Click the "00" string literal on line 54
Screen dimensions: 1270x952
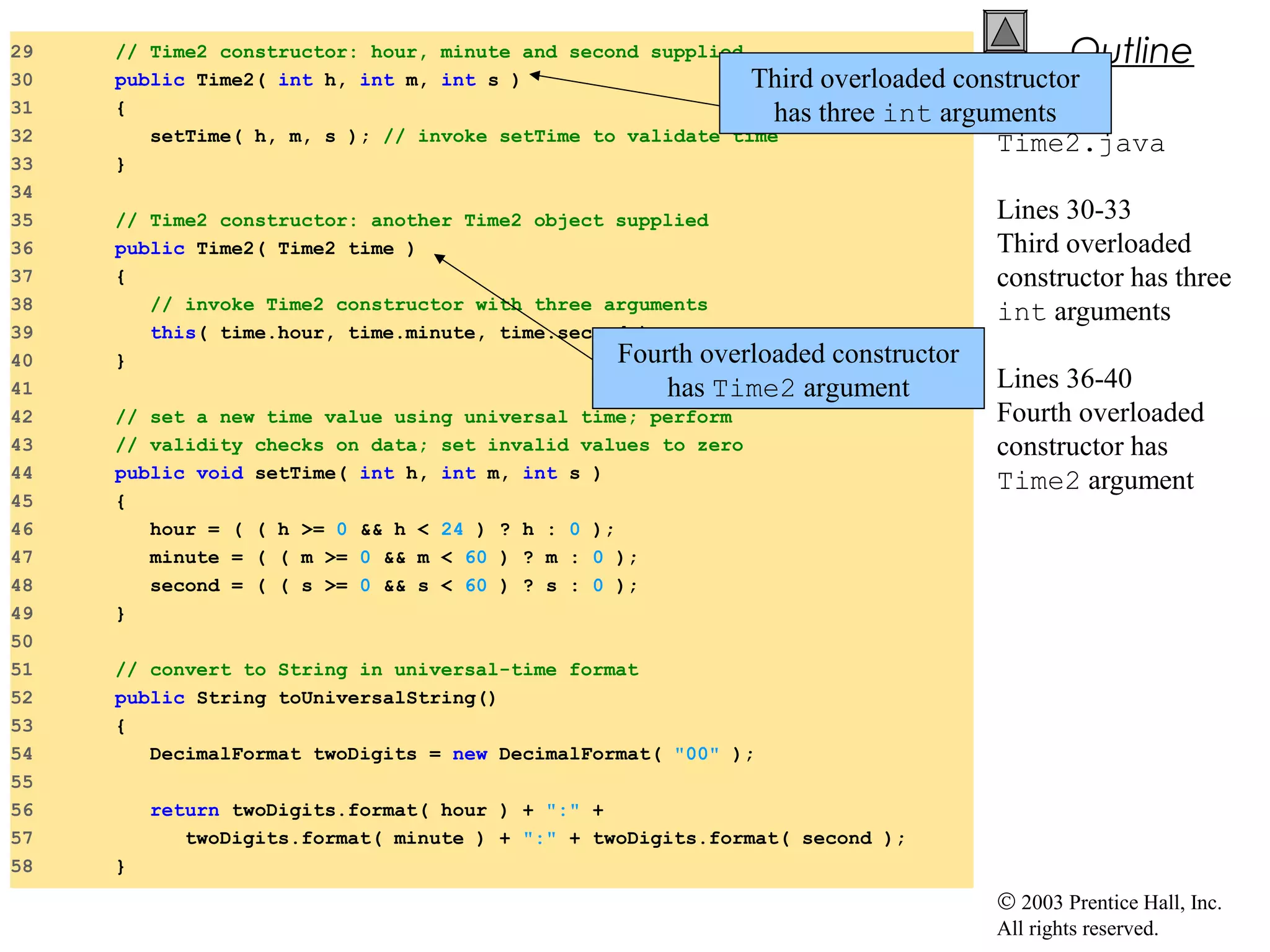pyautogui.click(x=697, y=754)
